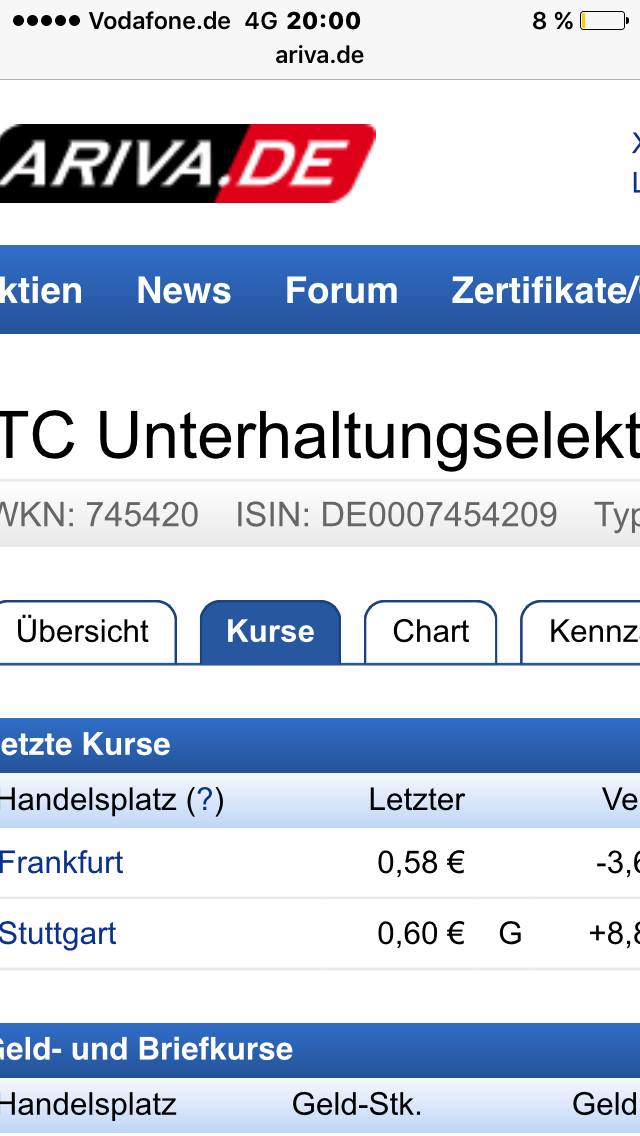Go to the Forum section
The height and width of the screenshot is (1136, 640).
pyautogui.click(x=341, y=290)
